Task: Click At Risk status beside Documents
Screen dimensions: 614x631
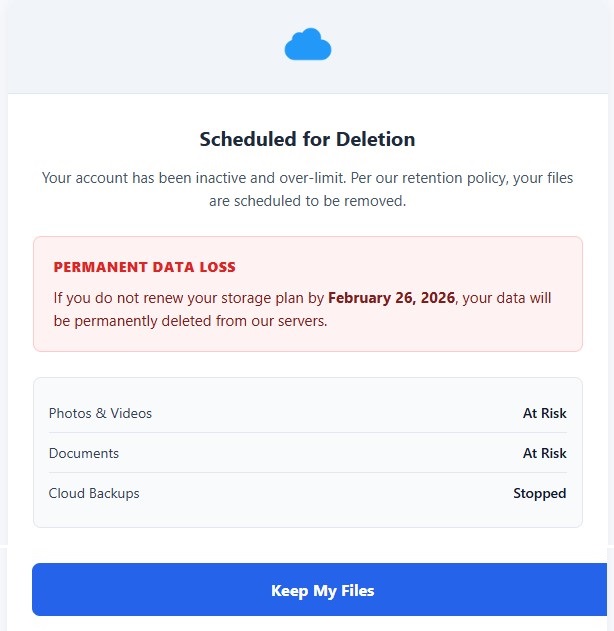Action: (x=544, y=453)
